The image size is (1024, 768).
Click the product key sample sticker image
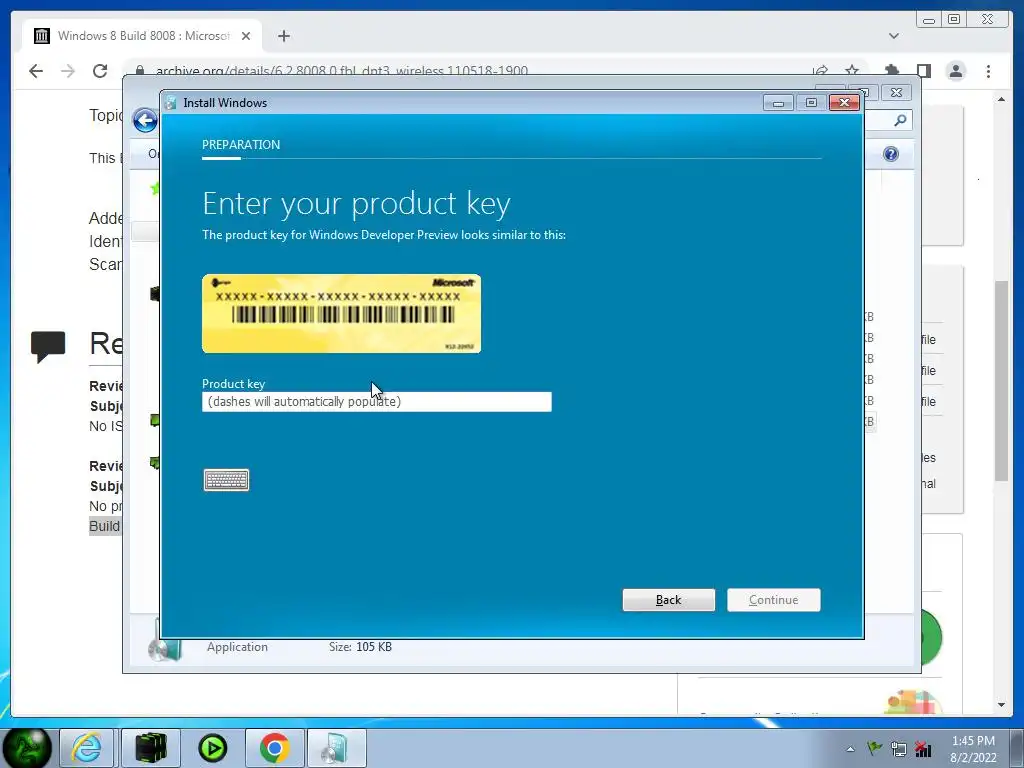point(342,313)
